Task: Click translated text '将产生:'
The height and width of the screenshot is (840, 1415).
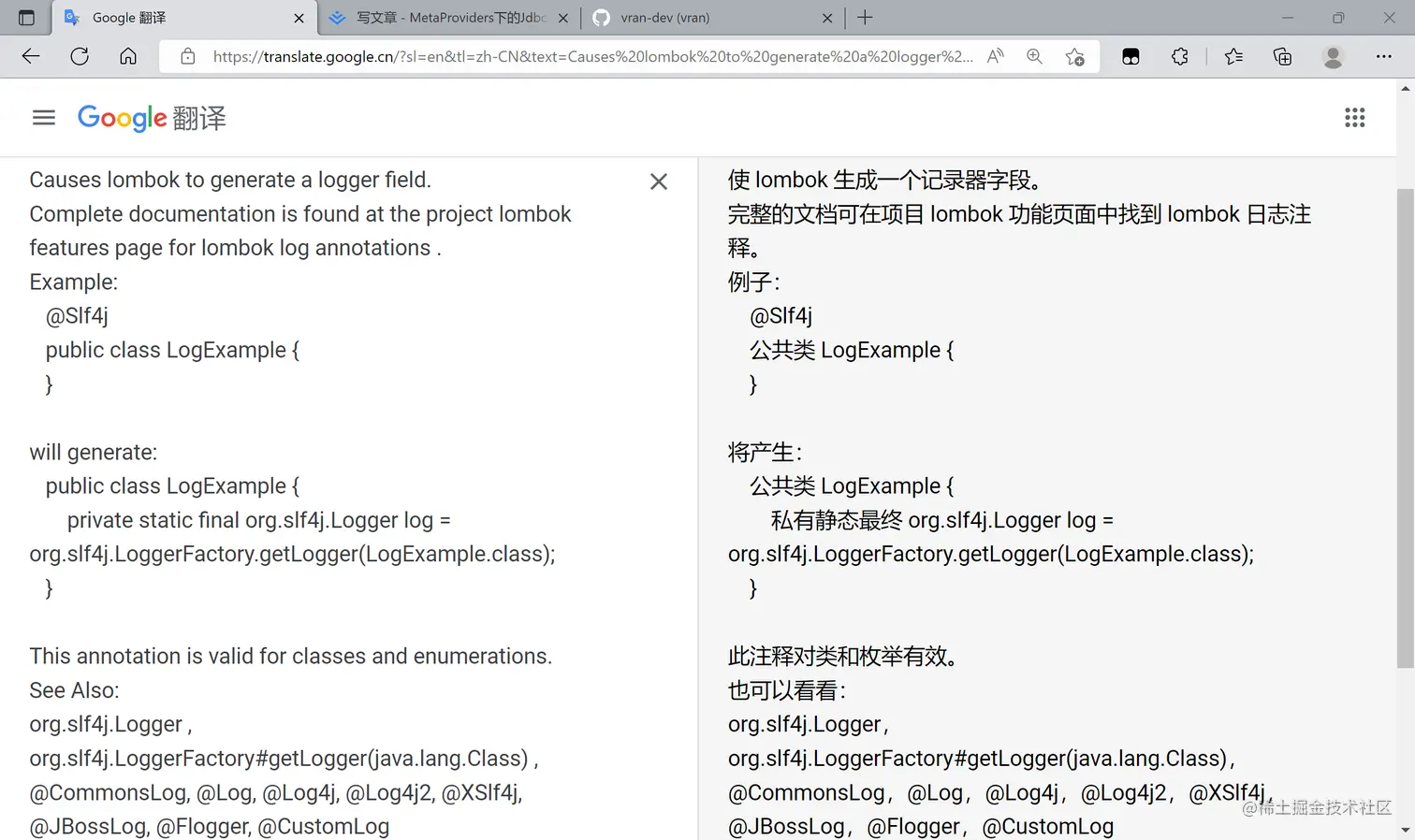Action: click(765, 452)
